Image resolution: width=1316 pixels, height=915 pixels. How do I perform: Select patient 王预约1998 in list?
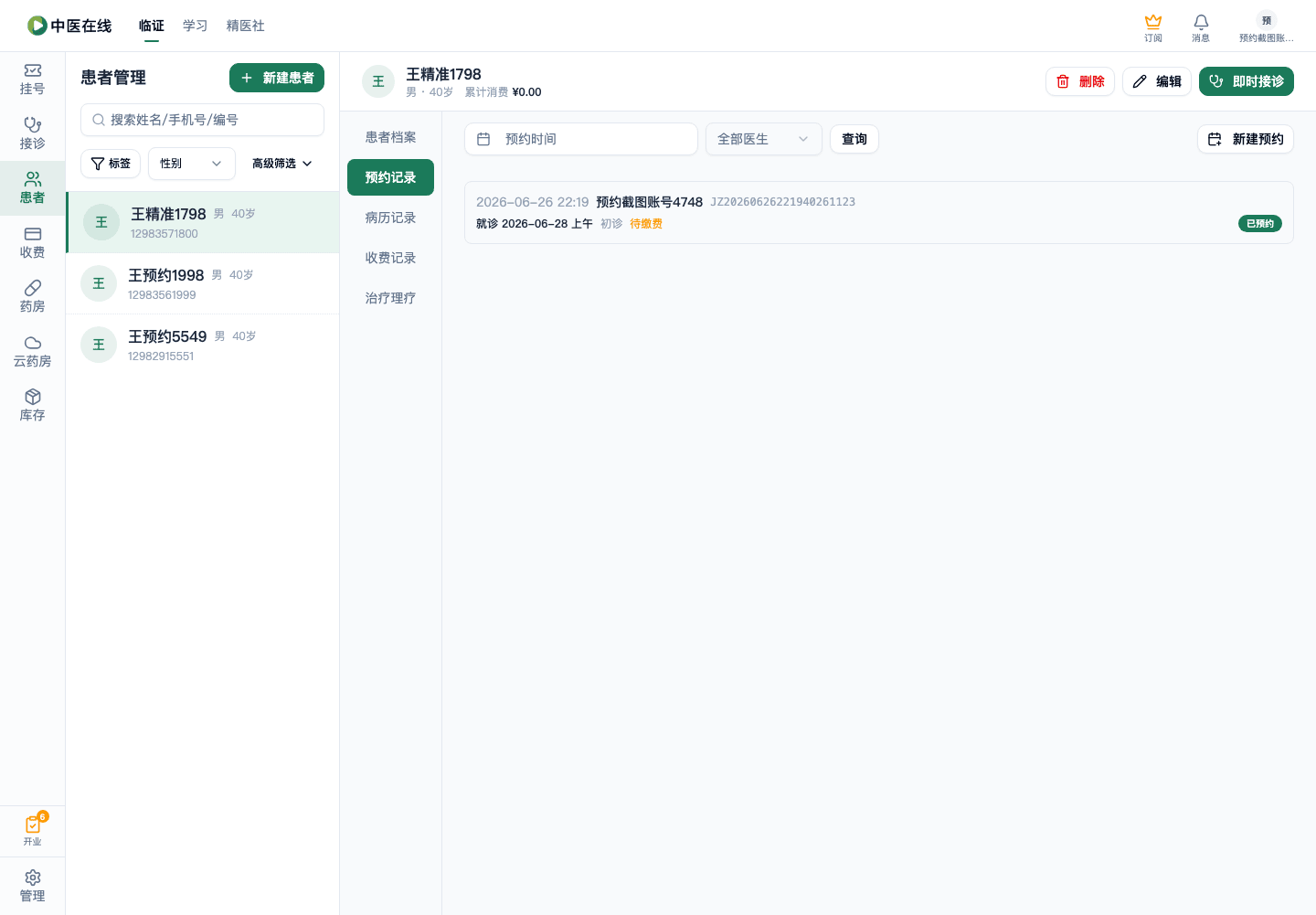tap(203, 283)
